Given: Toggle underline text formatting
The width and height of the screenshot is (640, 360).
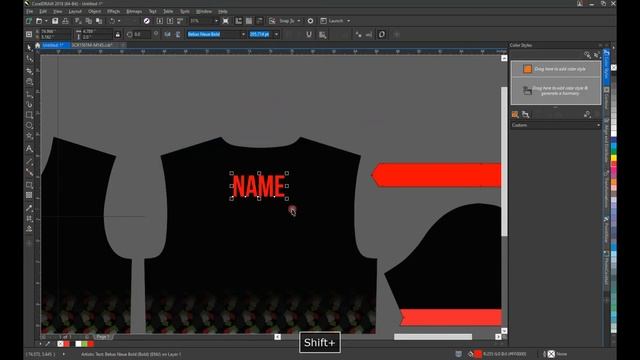Looking at the screenshot, I should coord(309,35).
